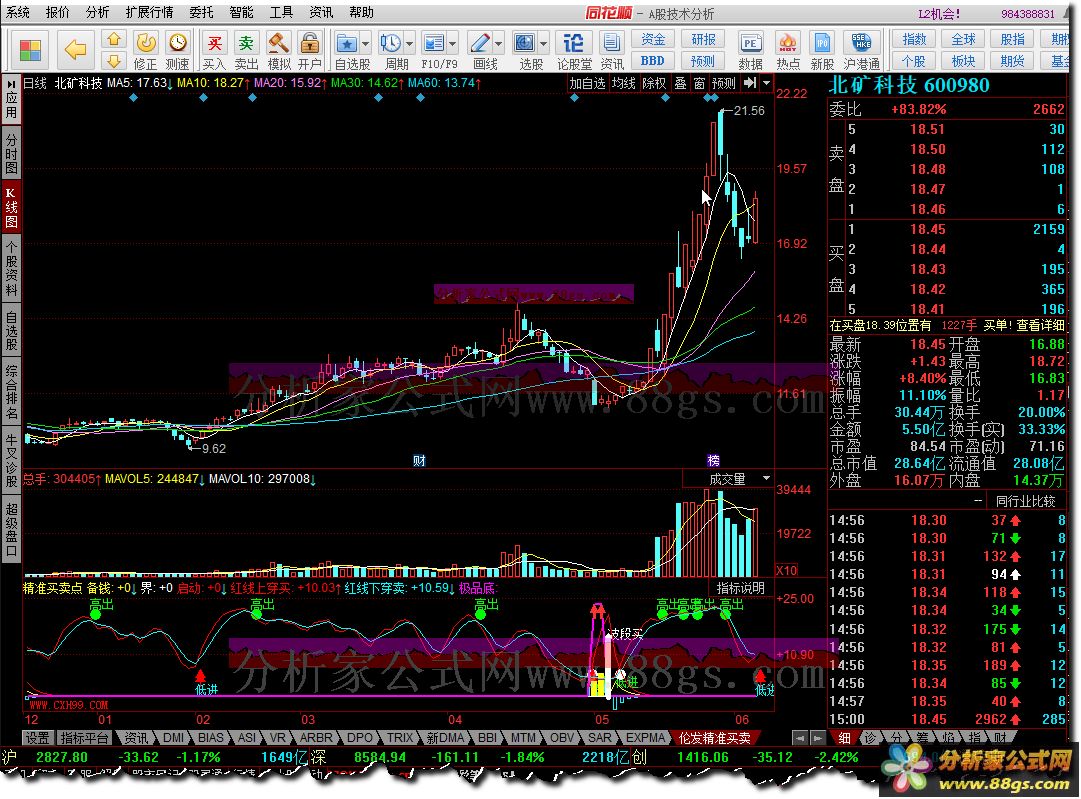Open the 自选股 watchlist folder icon

click(x=346, y=44)
